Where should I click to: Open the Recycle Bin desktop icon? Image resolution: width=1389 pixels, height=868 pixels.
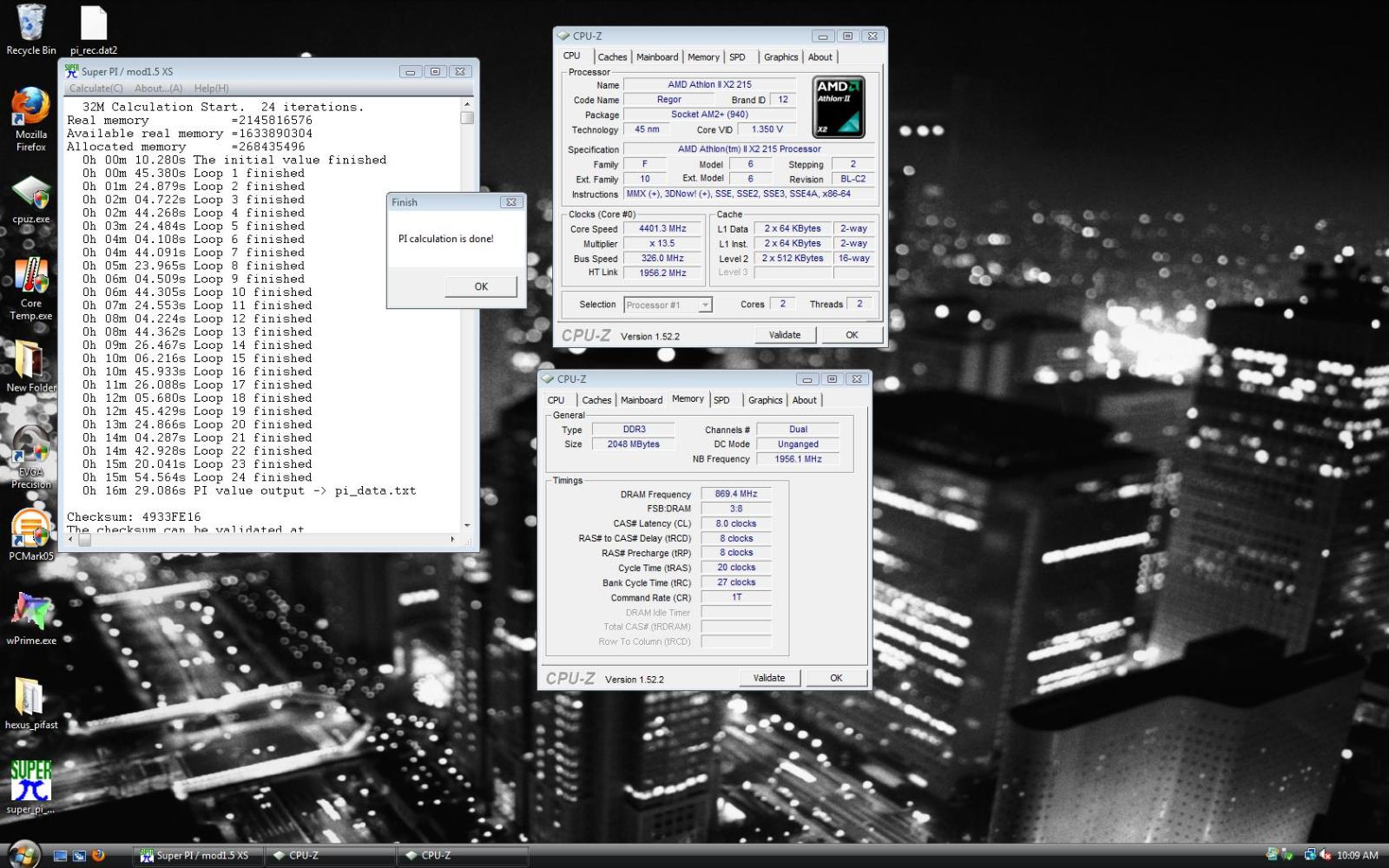click(x=30, y=30)
